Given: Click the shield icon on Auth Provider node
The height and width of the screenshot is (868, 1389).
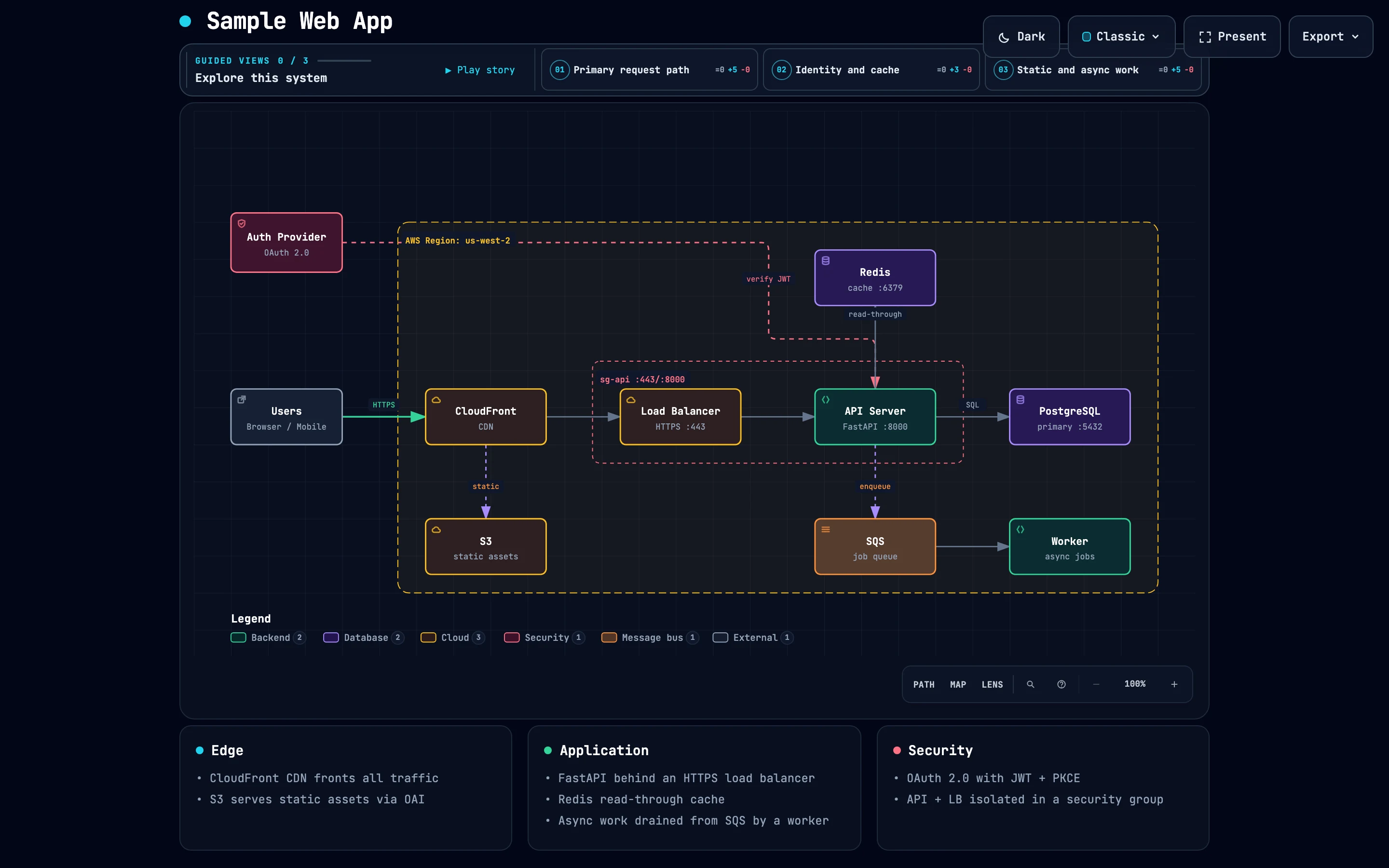Looking at the screenshot, I should (x=242, y=223).
